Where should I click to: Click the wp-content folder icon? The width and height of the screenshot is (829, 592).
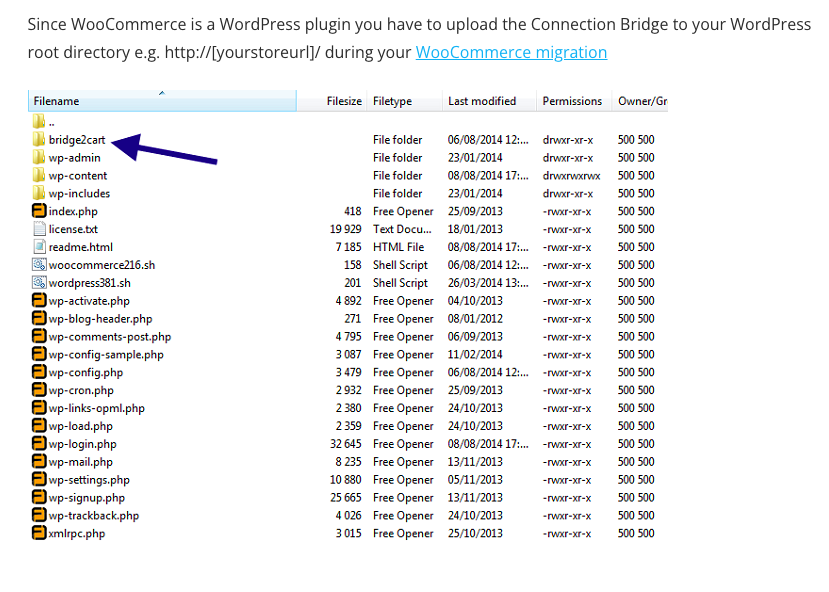39,175
